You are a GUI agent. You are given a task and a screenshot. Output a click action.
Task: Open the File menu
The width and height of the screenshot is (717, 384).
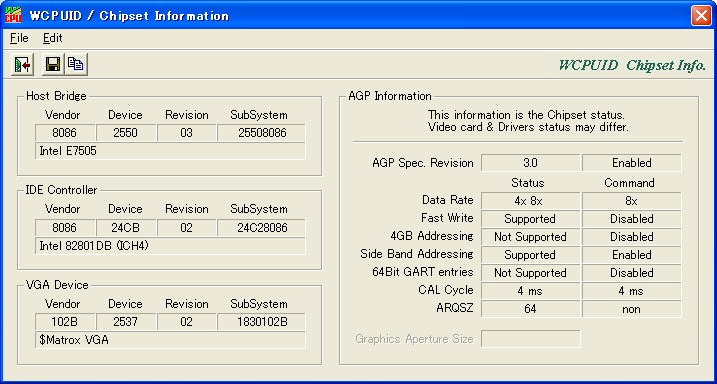pyautogui.click(x=19, y=38)
